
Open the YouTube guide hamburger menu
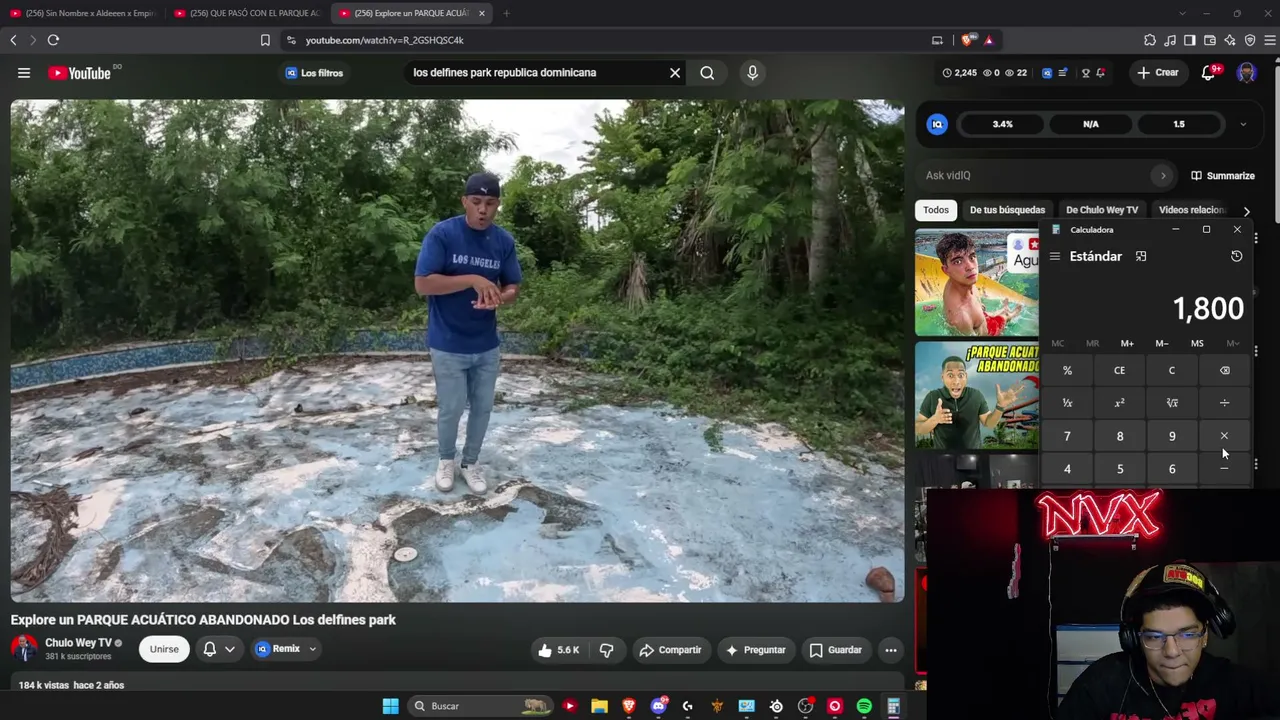(x=24, y=73)
